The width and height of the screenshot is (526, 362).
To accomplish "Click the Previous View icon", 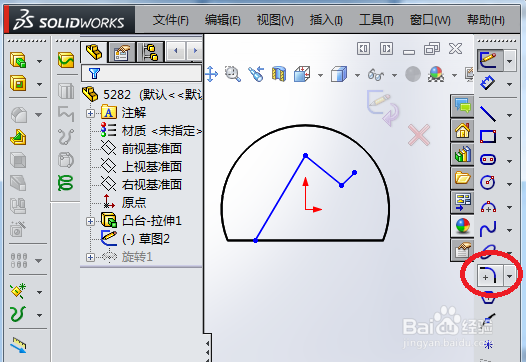I will pyautogui.click(x=256, y=74).
